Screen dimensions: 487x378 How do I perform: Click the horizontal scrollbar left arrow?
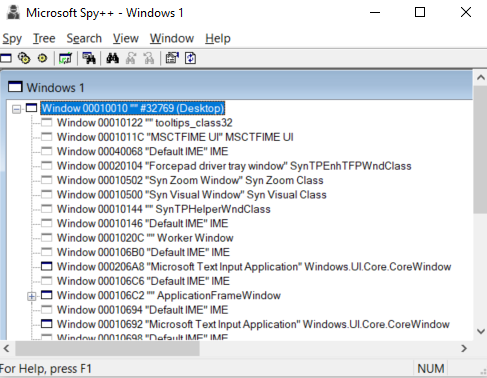[x=6, y=349]
